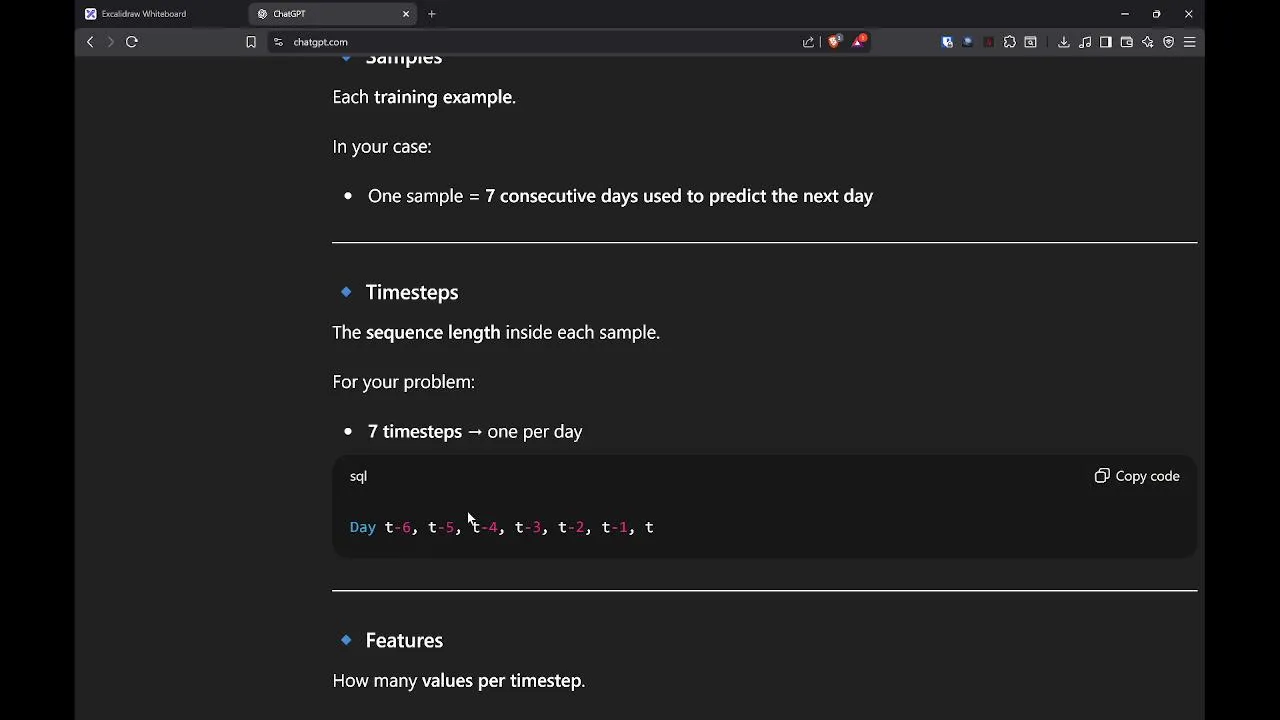Image resolution: width=1280 pixels, height=720 pixels.
Task: Open the browser hamburger main menu
Action: [x=1190, y=42]
